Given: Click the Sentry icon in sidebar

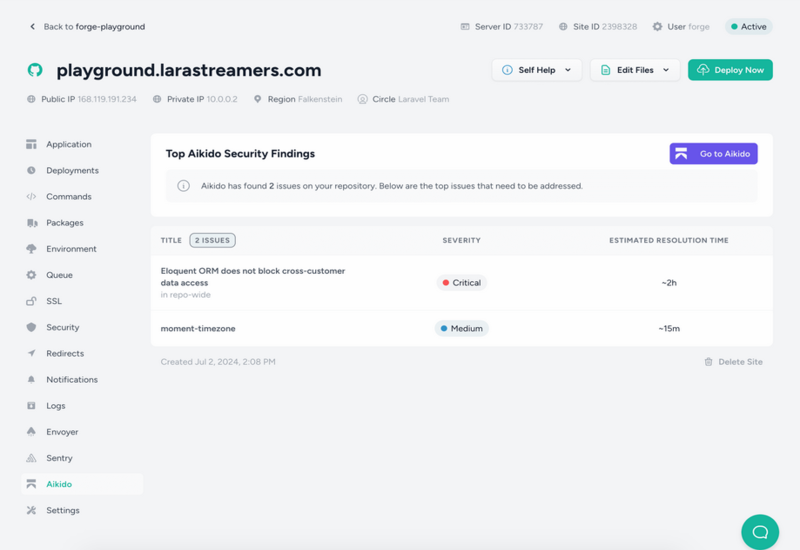Looking at the screenshot, I should pyautogui.click(x=31, y=458).
